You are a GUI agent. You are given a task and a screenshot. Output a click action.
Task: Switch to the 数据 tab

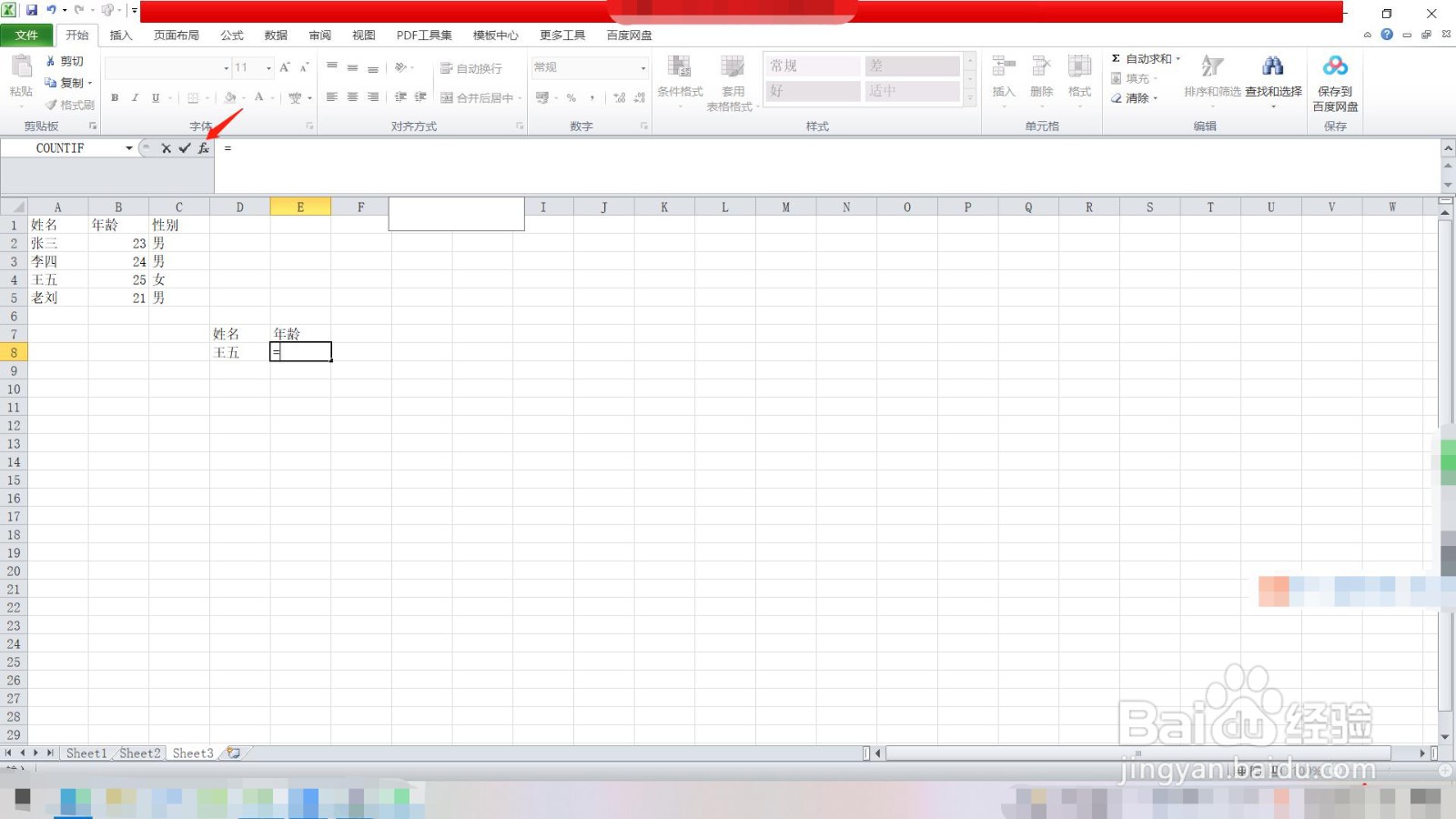(x=276, y=35)
